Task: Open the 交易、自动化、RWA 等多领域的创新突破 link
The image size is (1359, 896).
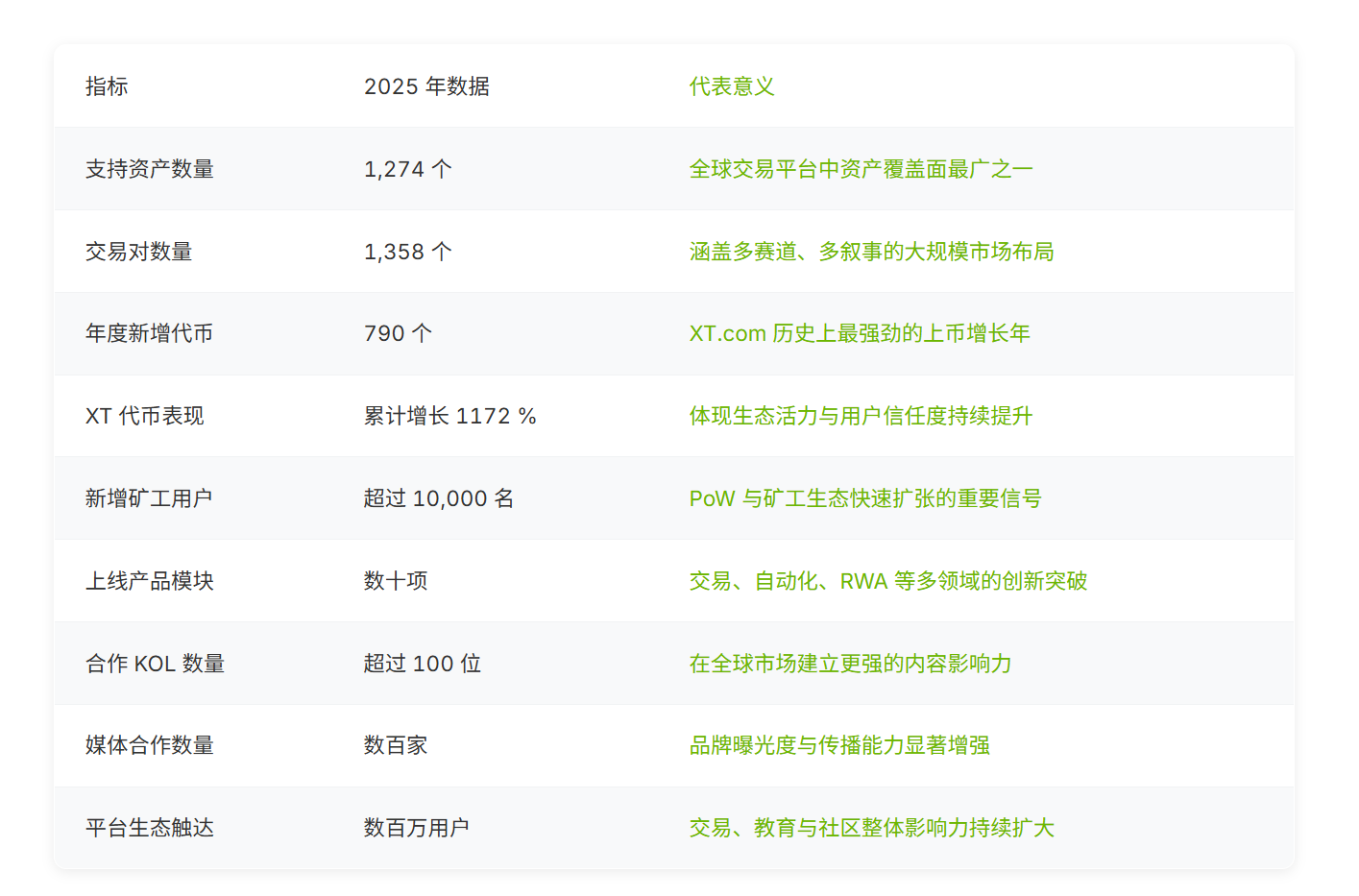Action: pos(887,581)
